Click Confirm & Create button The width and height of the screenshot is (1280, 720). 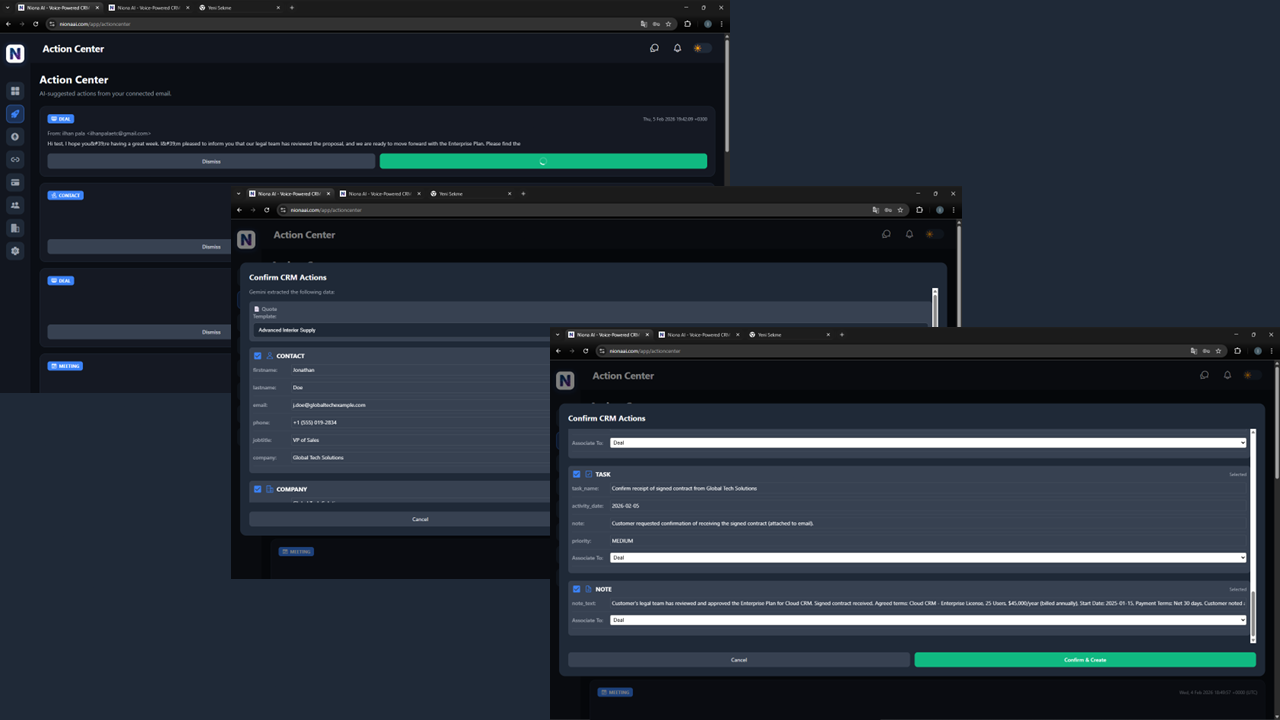click(1085, 660)
